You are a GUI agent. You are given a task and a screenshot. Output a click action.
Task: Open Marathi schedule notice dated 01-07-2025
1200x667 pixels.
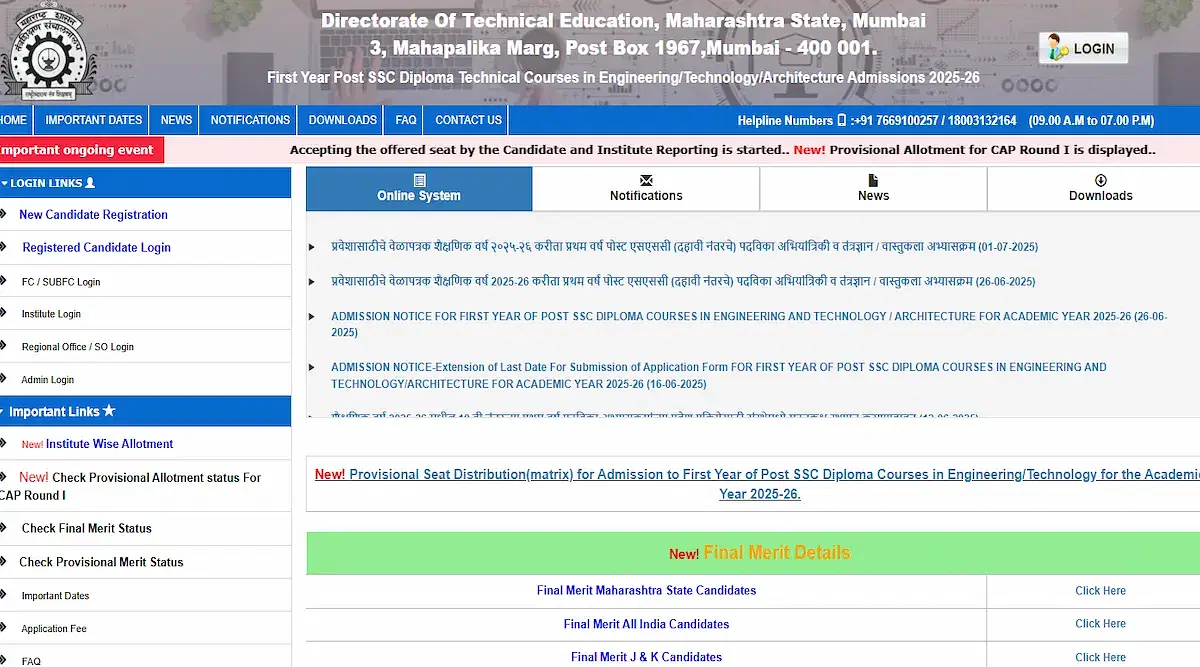[685, 247]
